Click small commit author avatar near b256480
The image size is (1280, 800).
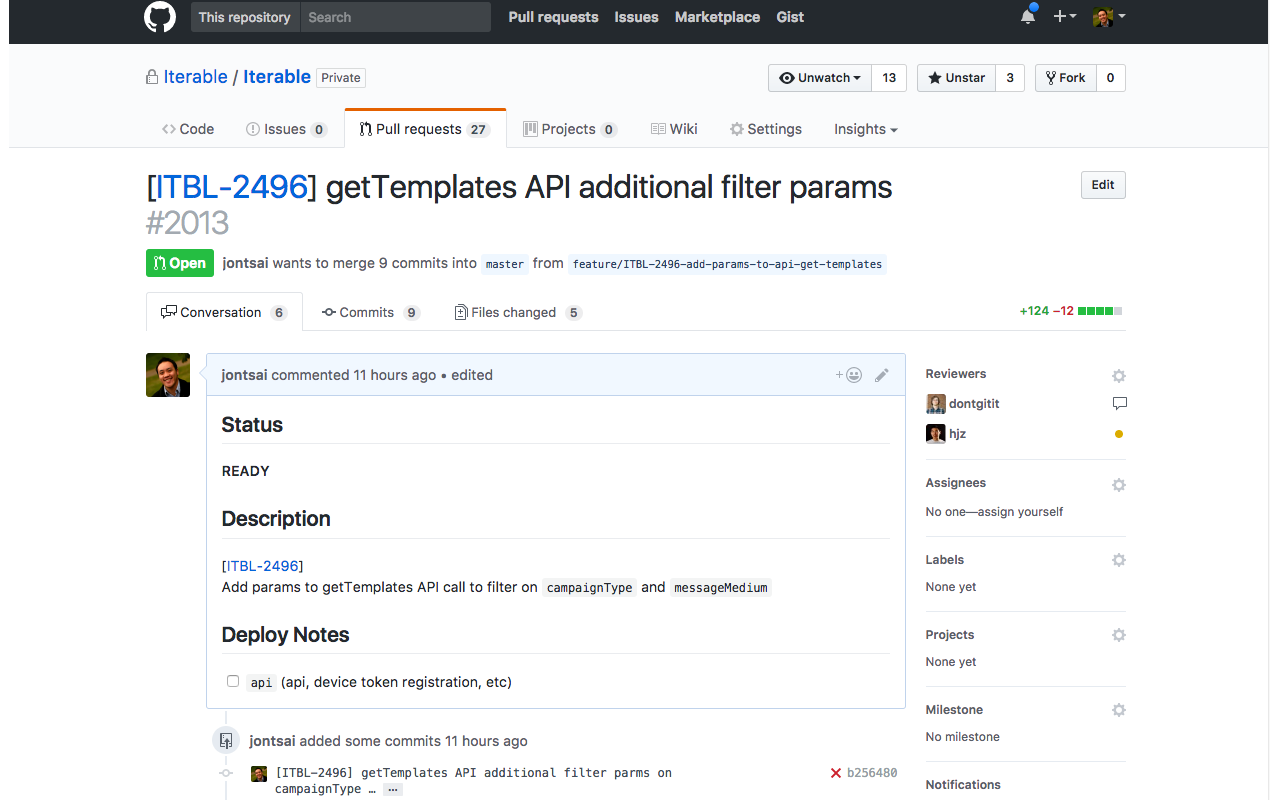click(259, 774)
